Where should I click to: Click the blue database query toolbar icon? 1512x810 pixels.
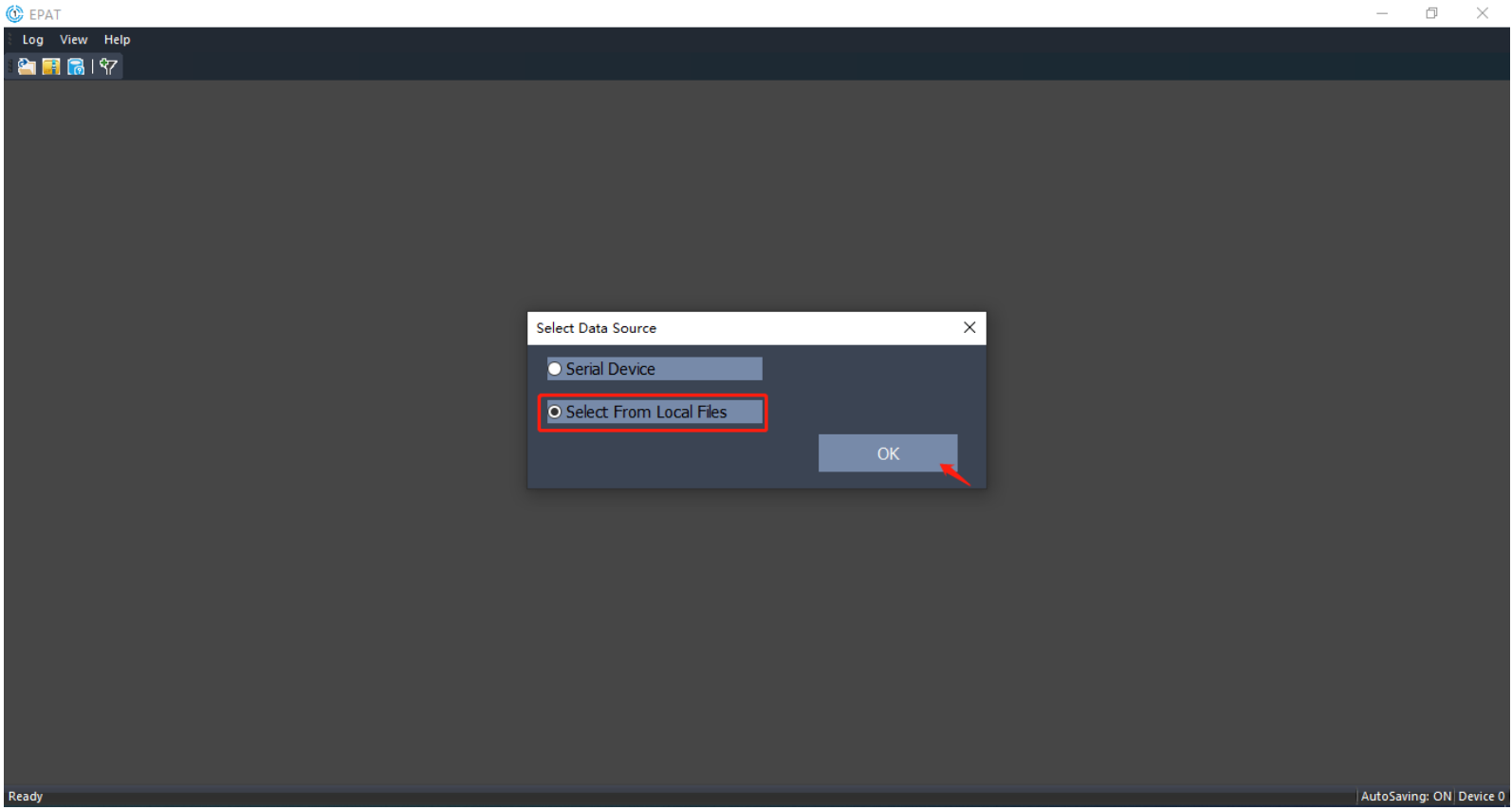[x=76, y=66]
